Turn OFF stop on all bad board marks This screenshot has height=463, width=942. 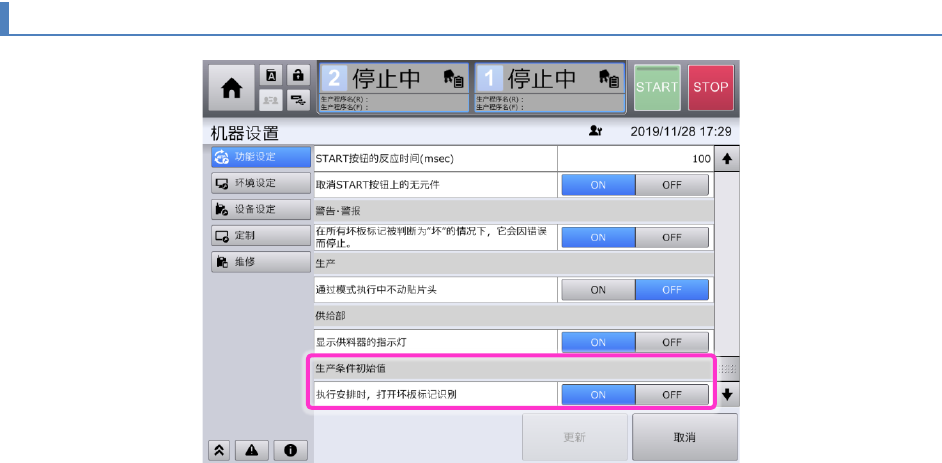pyautogui.click(x=672, y=237)
